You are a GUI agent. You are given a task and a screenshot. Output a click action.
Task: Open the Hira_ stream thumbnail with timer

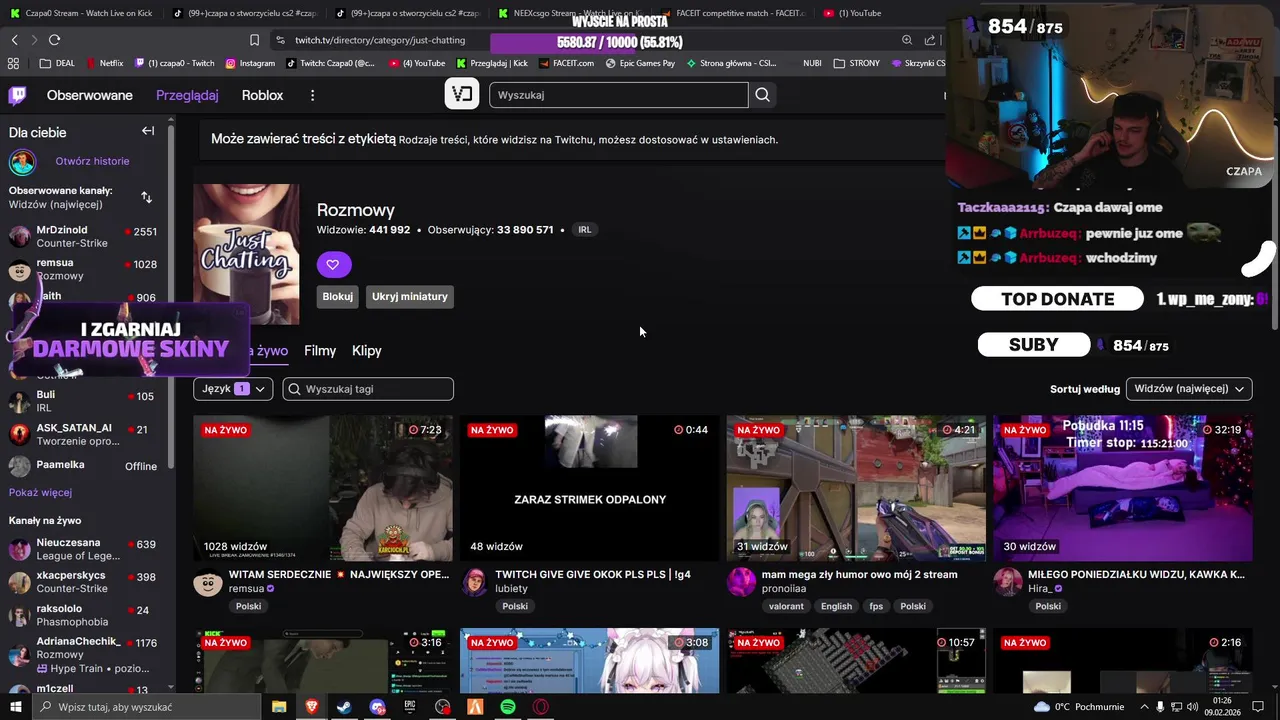[x=1122, y=488]
